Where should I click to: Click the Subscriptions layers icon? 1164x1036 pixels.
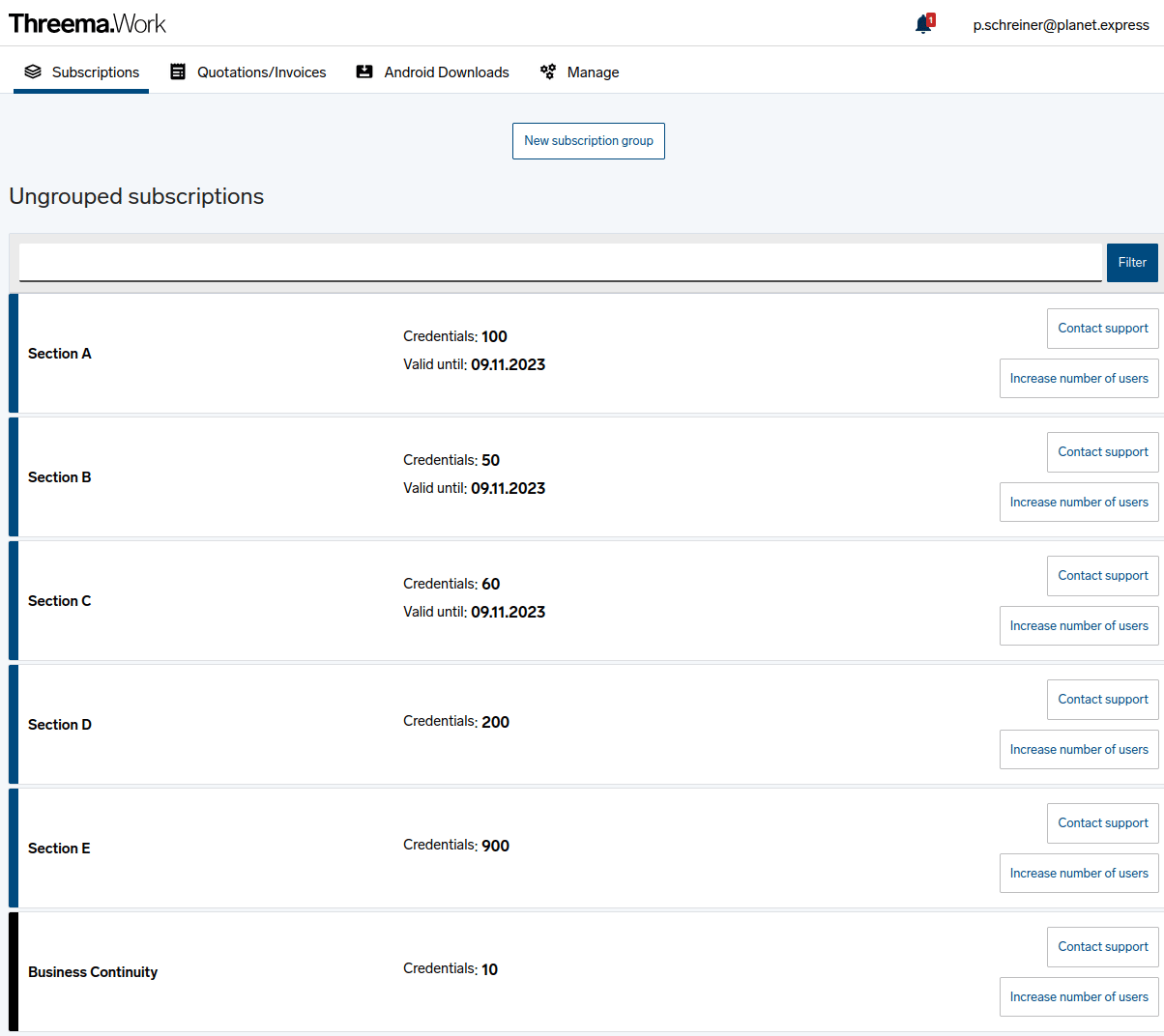[33, 72]
